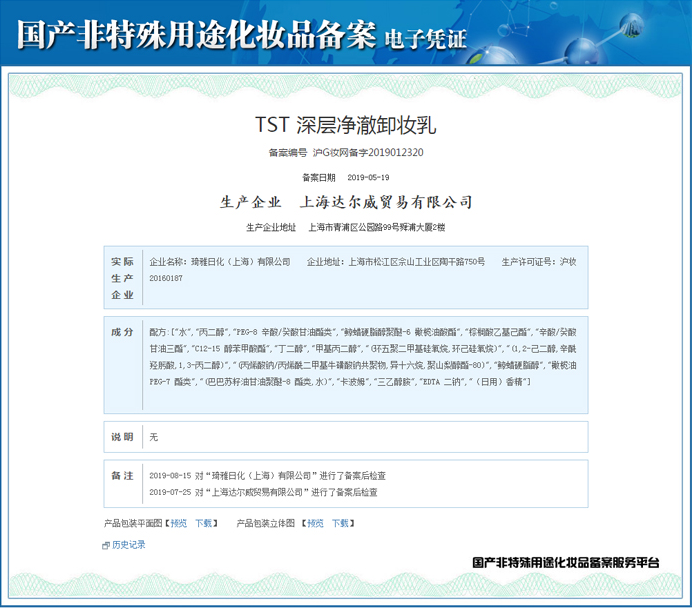Click the 2019-07-25 备案后检查 remark line

pyautogui.click(x=263, y=492)
